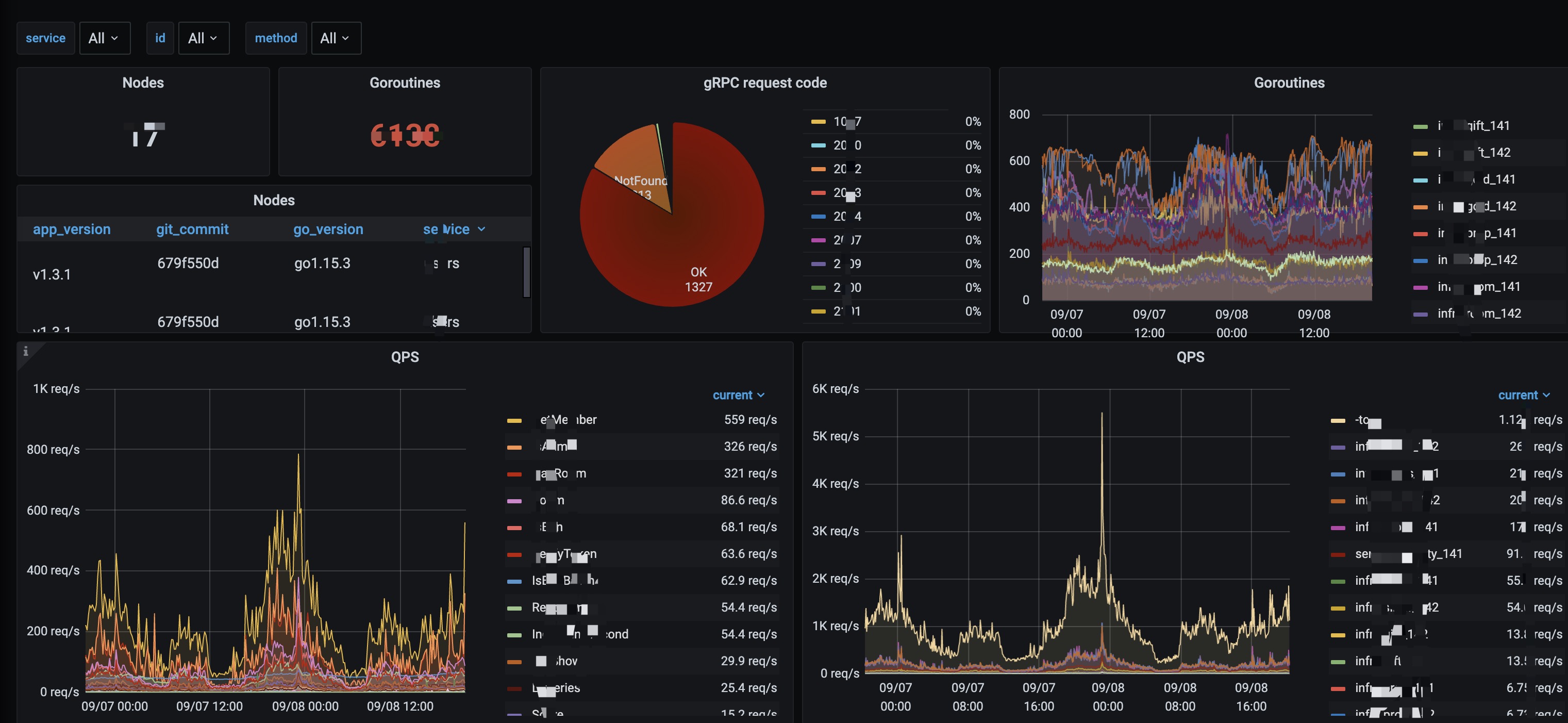1568x723 pixels.
Task: Click the sort arrow on service column
Action: (x=481, y=229)
